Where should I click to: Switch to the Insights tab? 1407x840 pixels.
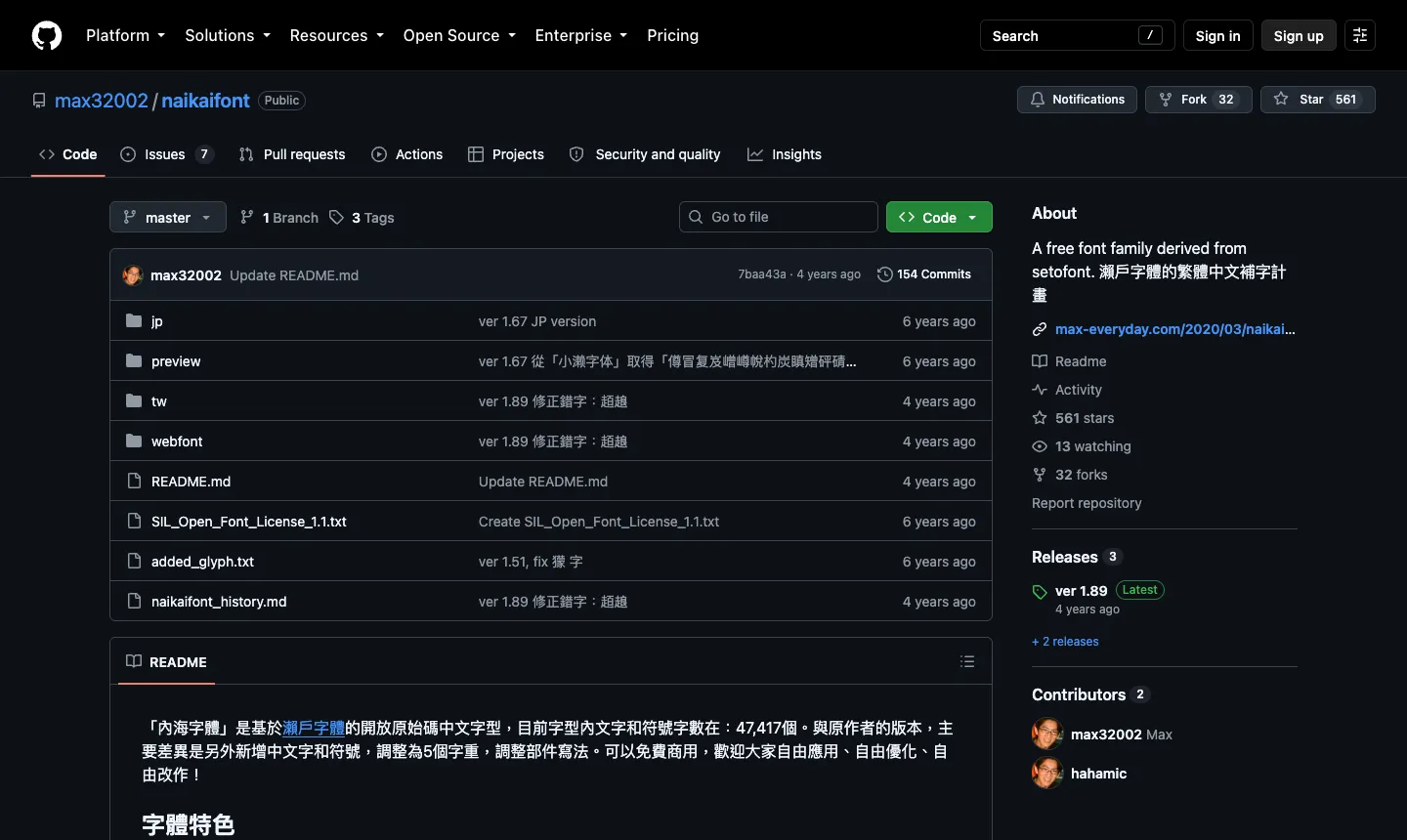point(785,154)
